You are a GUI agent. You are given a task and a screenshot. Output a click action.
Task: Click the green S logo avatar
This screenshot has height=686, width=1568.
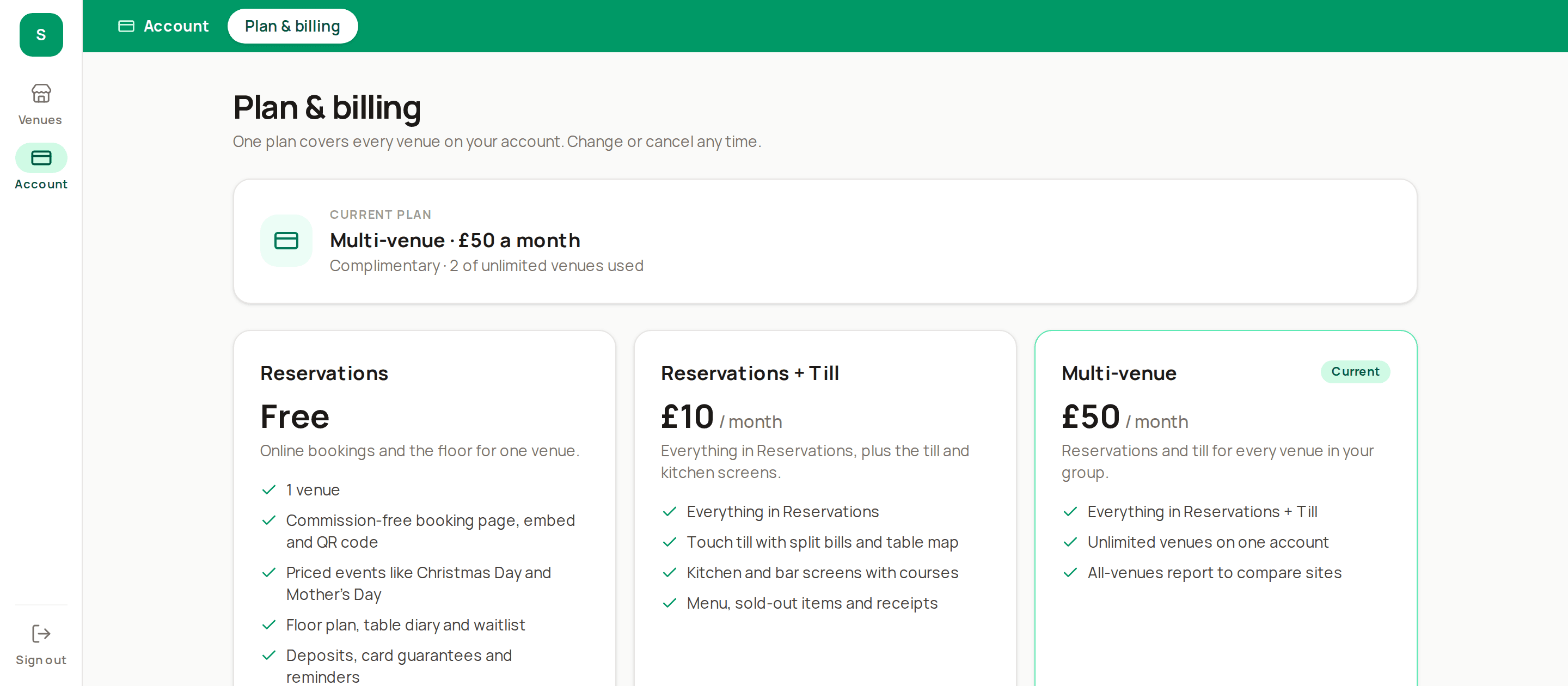[x=41, y=35]
